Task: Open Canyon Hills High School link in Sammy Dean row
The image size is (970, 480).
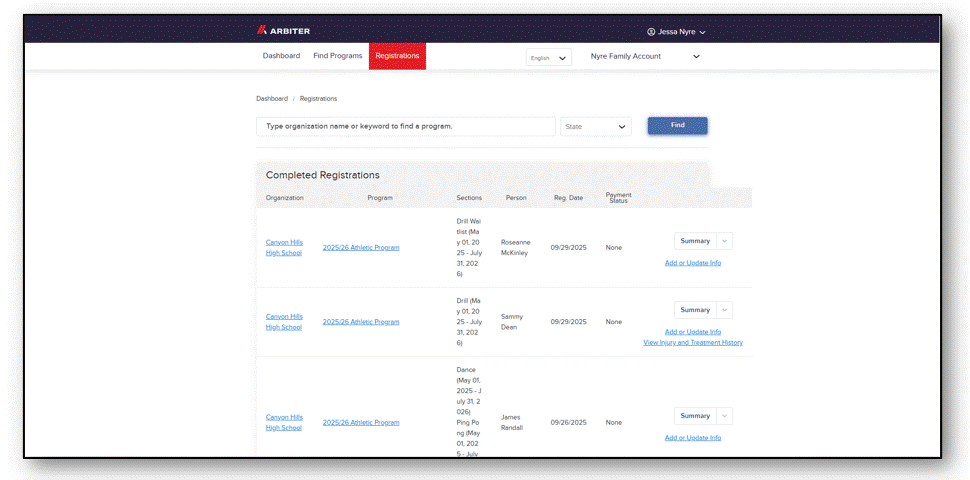Action: tap(284, 322)
